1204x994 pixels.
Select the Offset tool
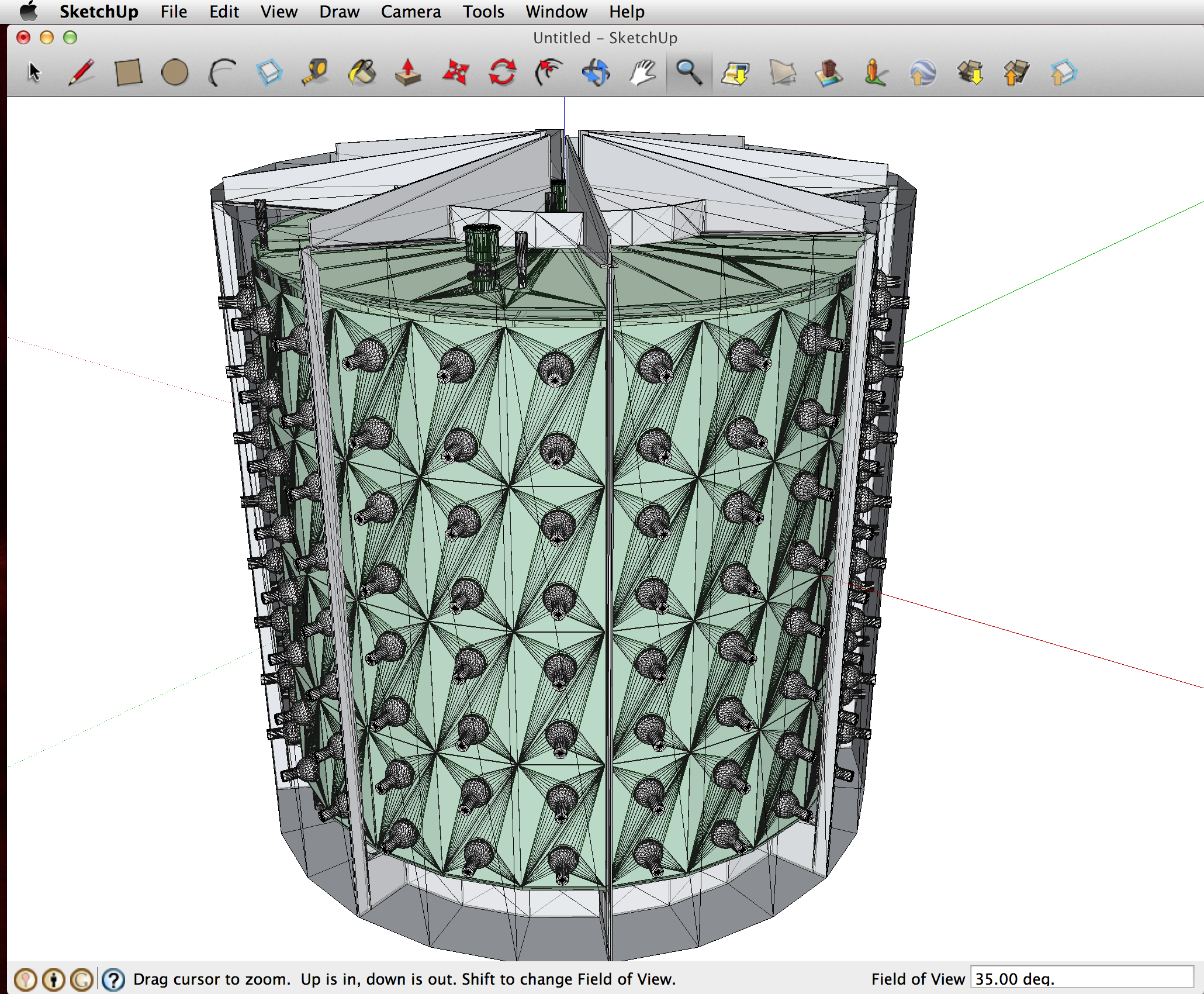click(x=549, y=73)
